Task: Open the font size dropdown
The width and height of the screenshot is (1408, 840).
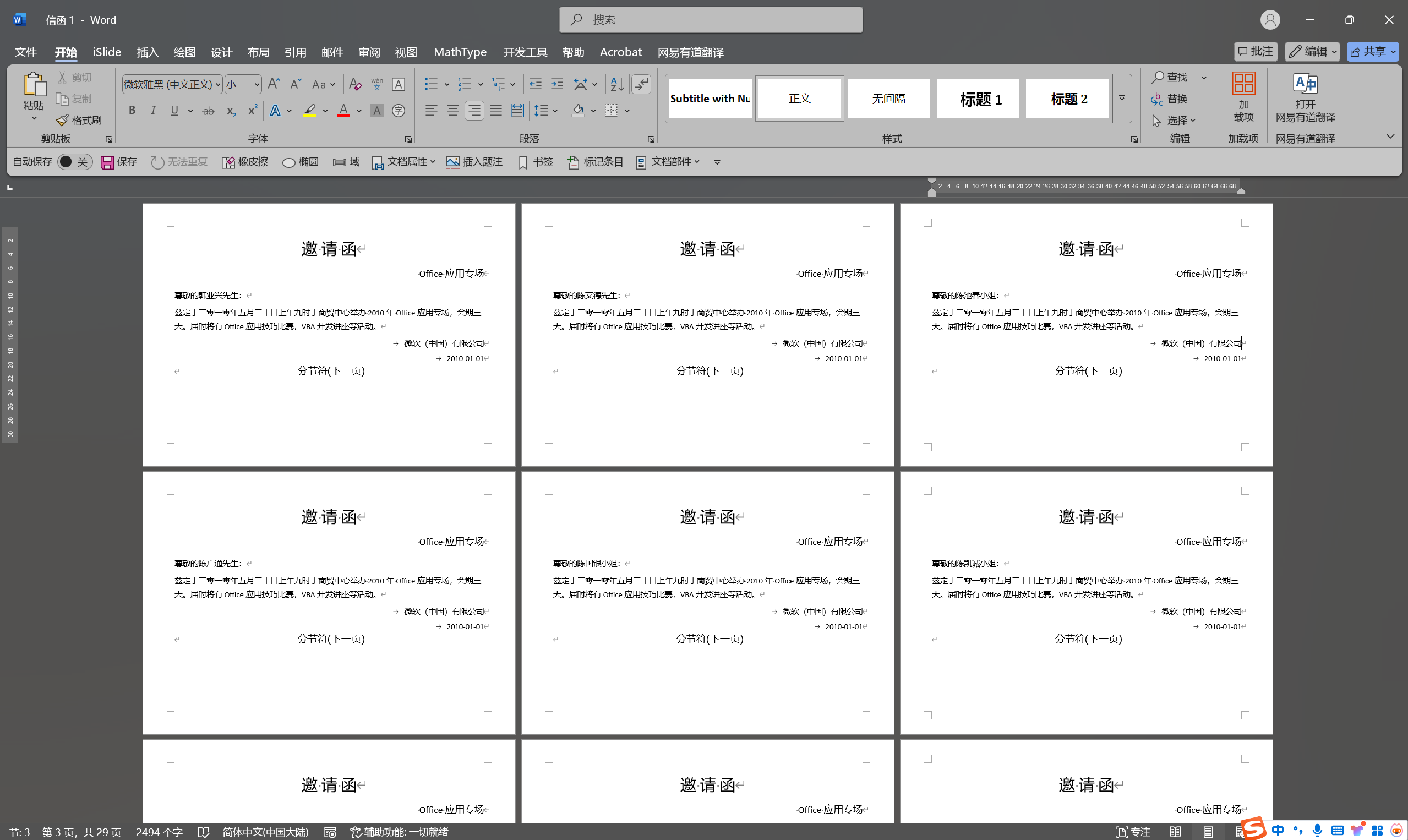Action: click(257, 84)
